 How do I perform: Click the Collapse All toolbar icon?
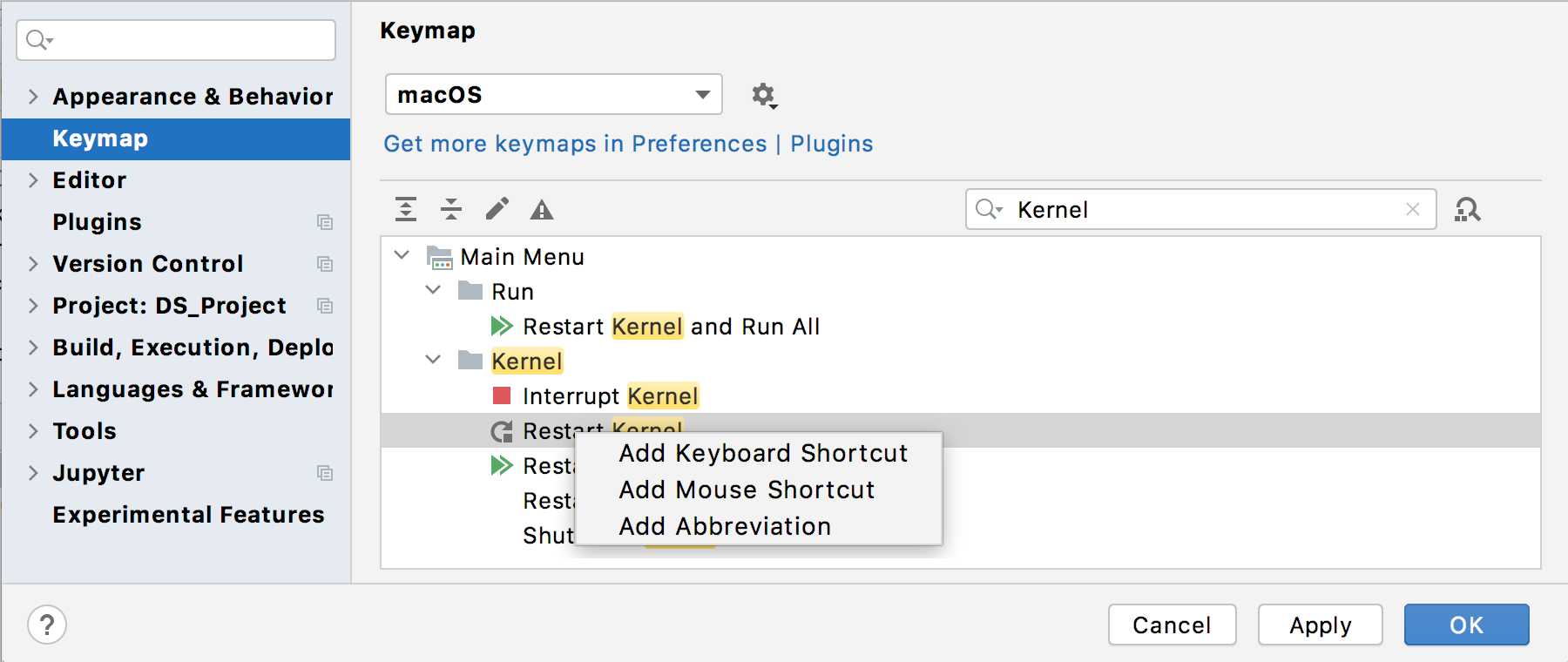[451, 209]
